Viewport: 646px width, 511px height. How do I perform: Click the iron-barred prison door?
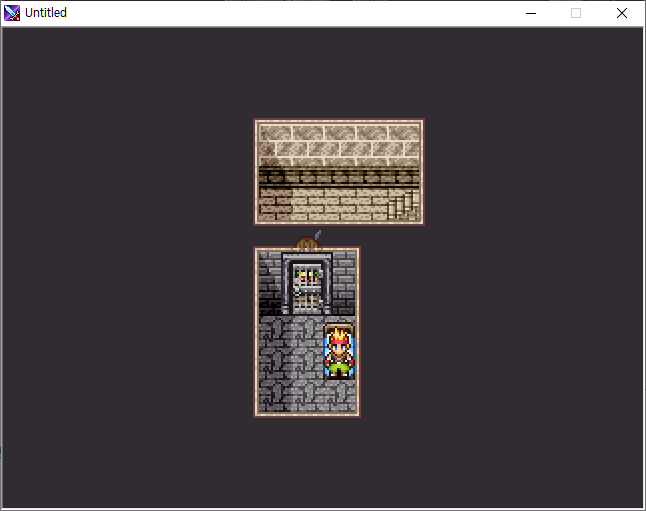coord(307,288)
